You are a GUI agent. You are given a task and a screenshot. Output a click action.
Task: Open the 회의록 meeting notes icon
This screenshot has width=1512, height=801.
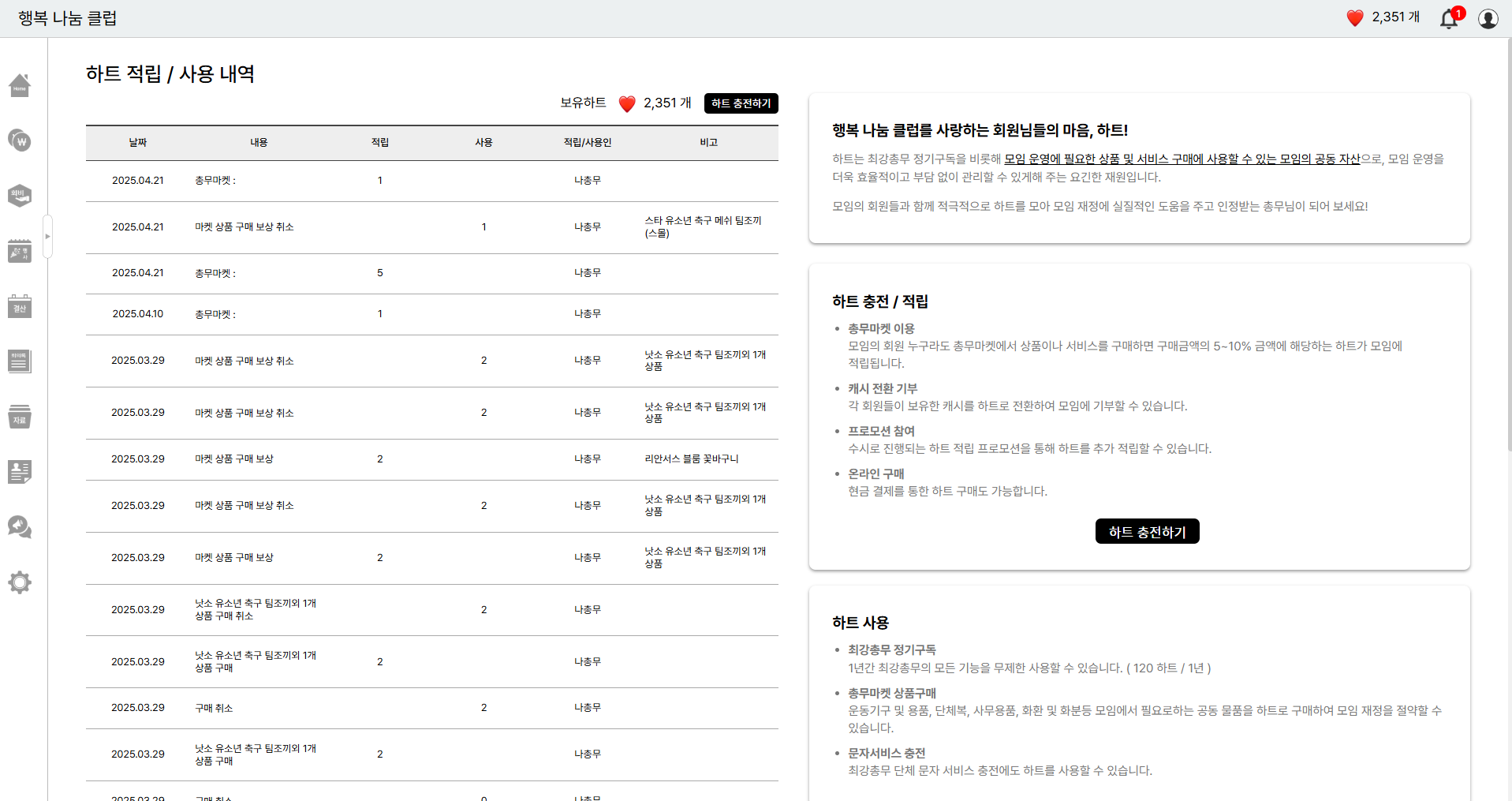(20, 361)
